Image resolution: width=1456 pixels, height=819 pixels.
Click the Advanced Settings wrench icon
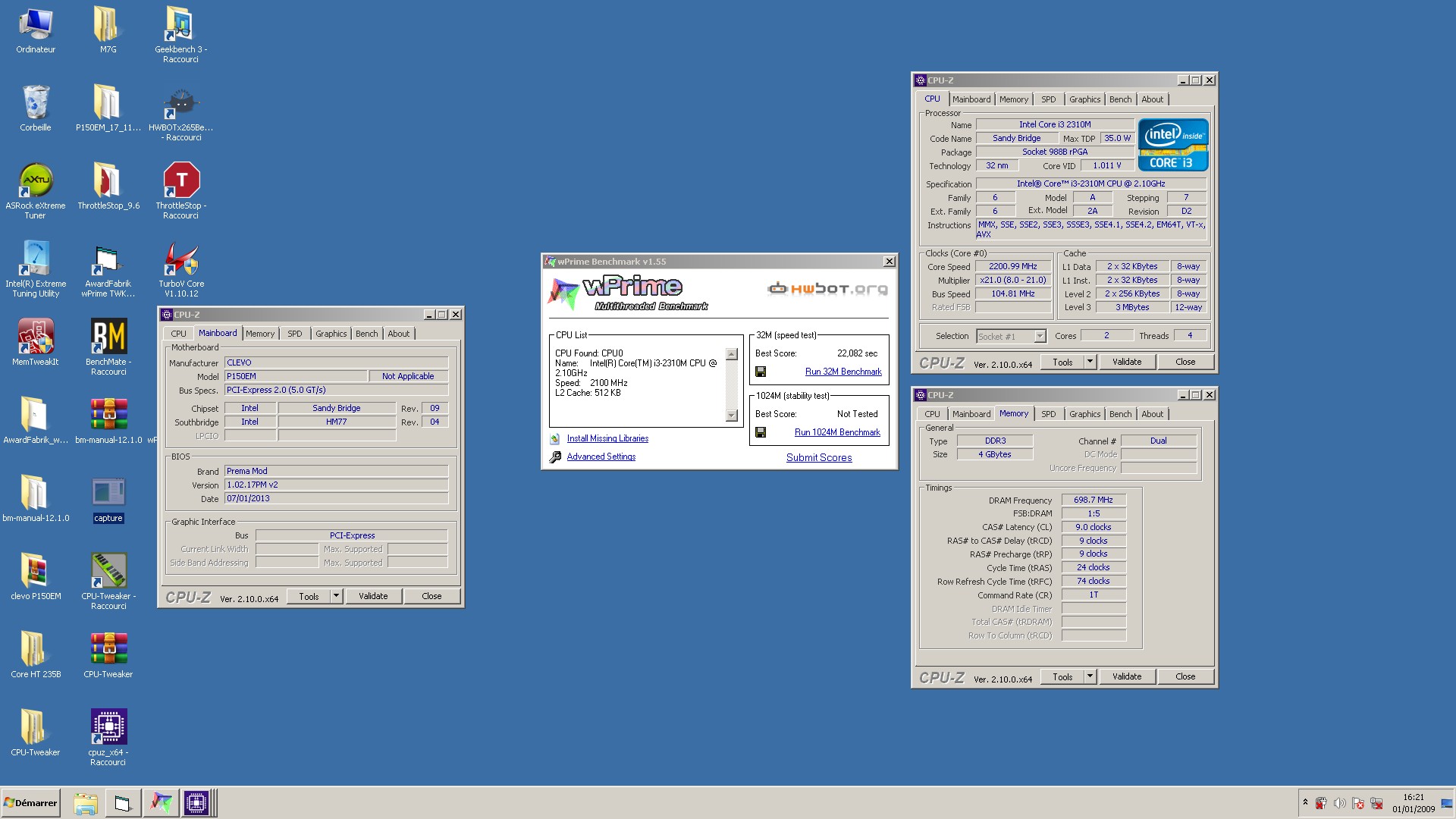555,457
